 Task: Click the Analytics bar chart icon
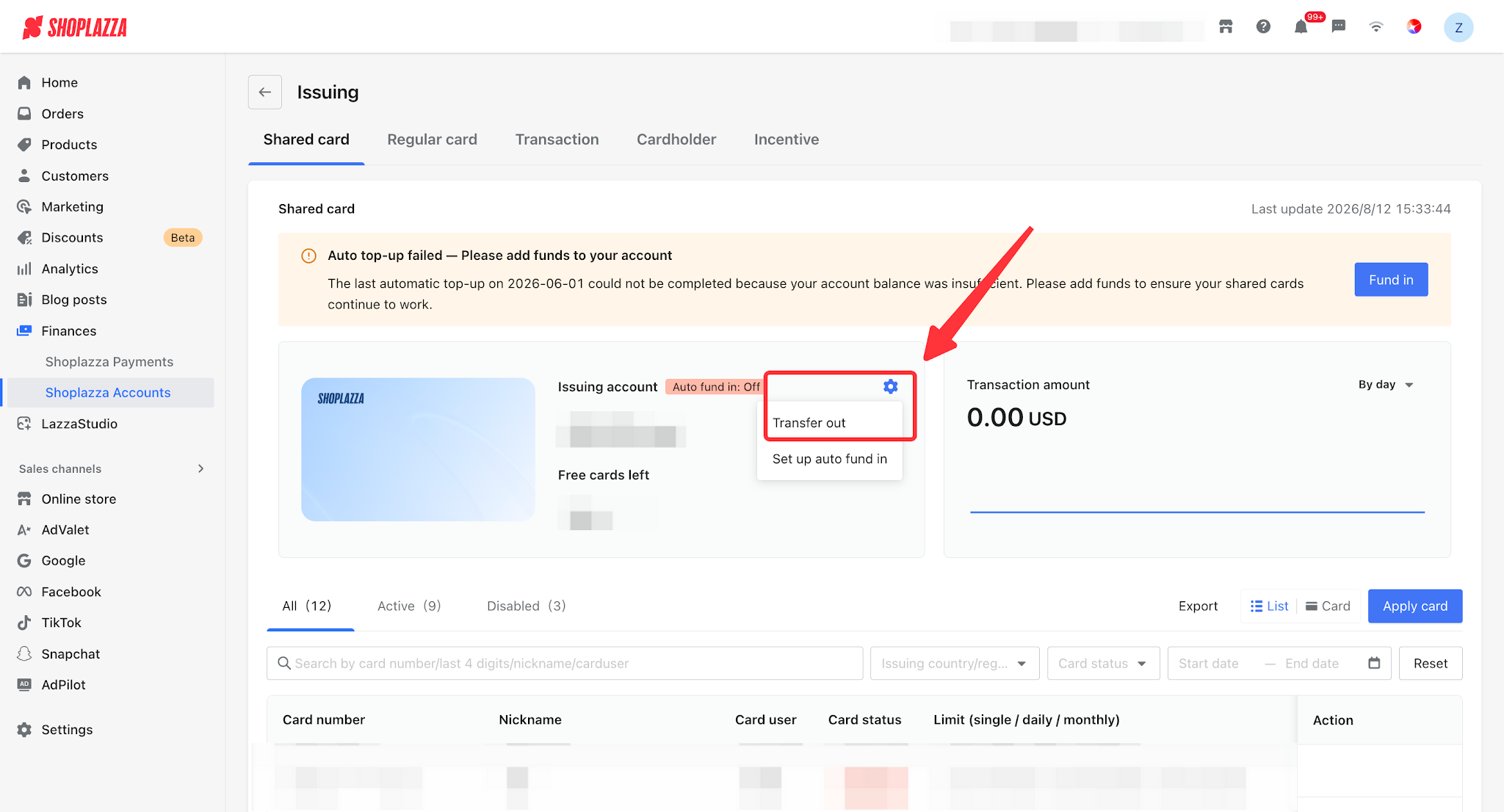click(x=24, y=269)
